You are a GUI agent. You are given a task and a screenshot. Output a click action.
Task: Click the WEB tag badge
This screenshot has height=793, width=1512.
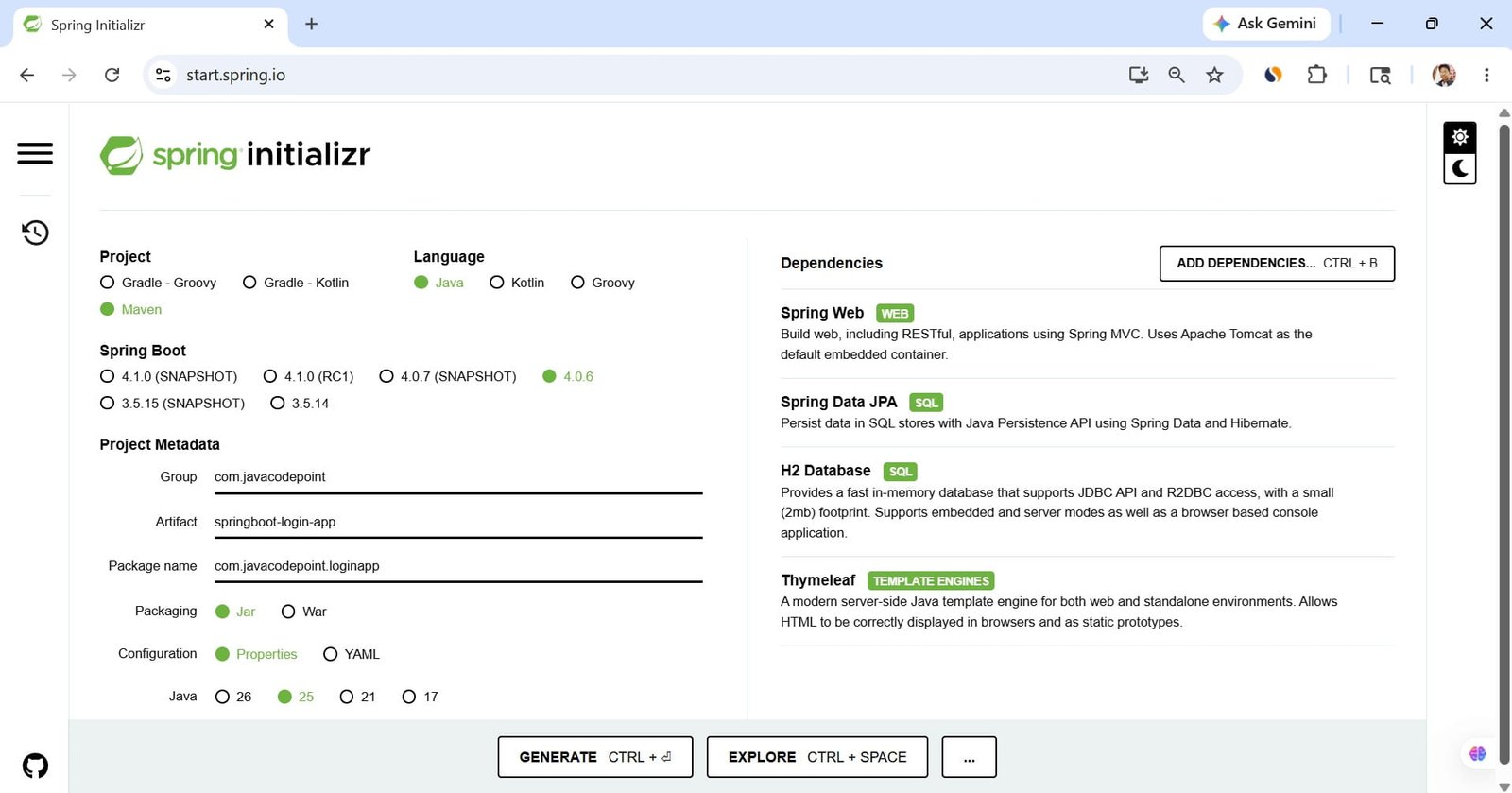(895, 314)
